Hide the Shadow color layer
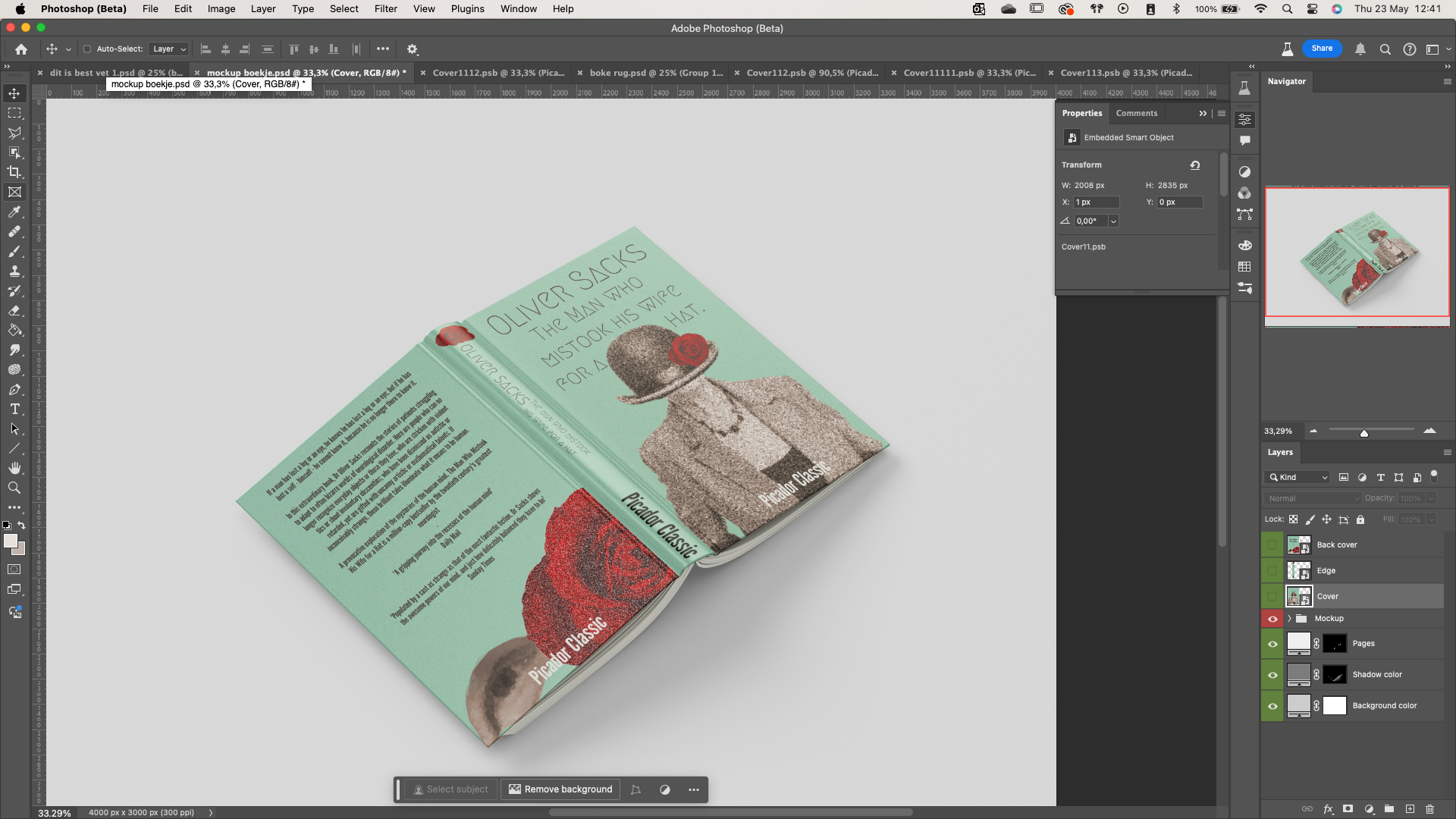This screenshot has height=819, width=1456. point(1272,675)
